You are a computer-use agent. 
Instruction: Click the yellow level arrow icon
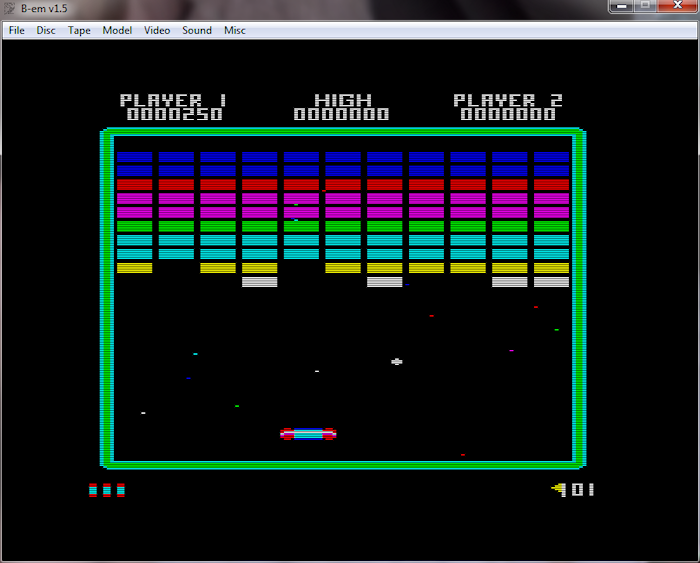(559, 489)
